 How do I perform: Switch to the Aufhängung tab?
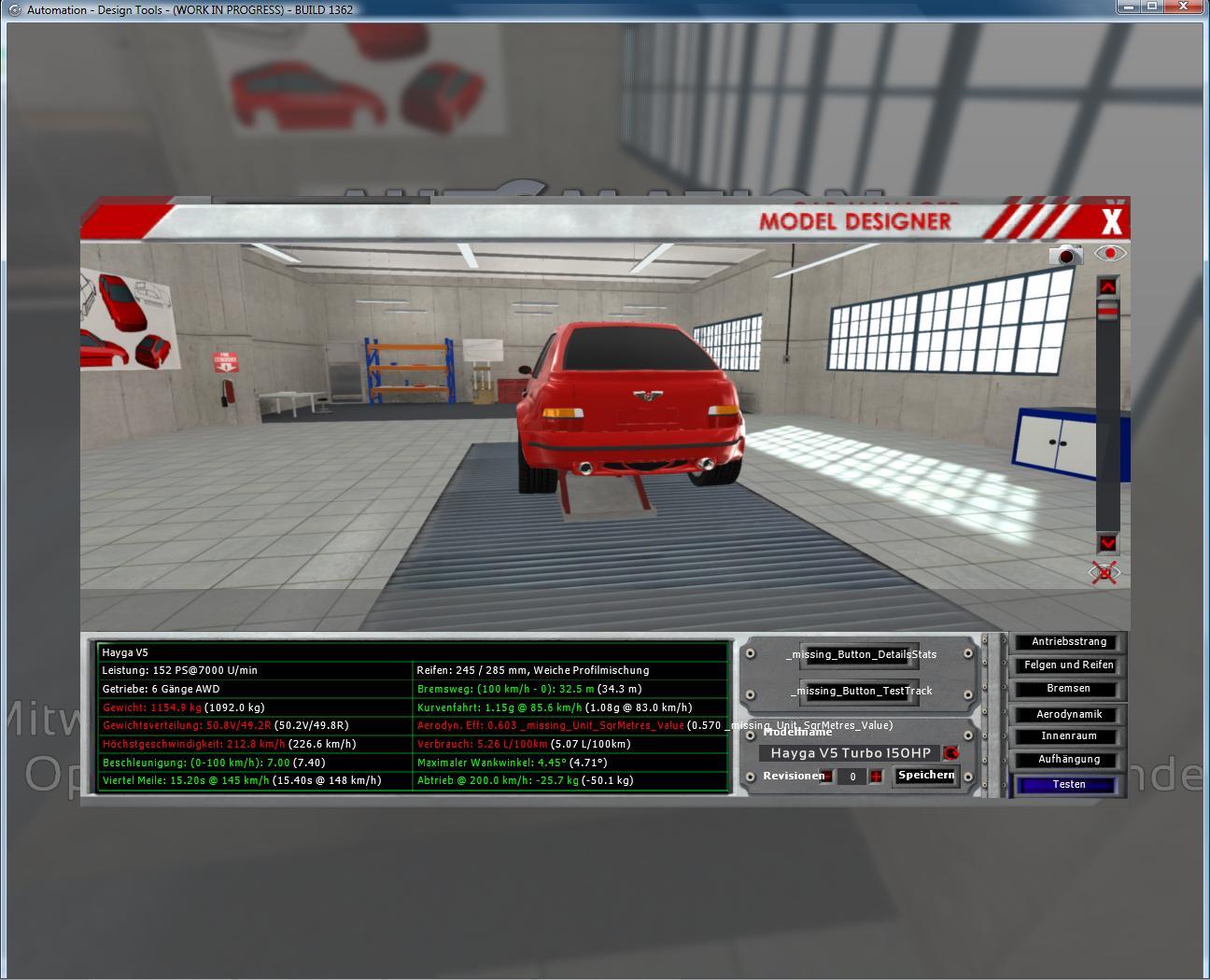click(1069, 760)
